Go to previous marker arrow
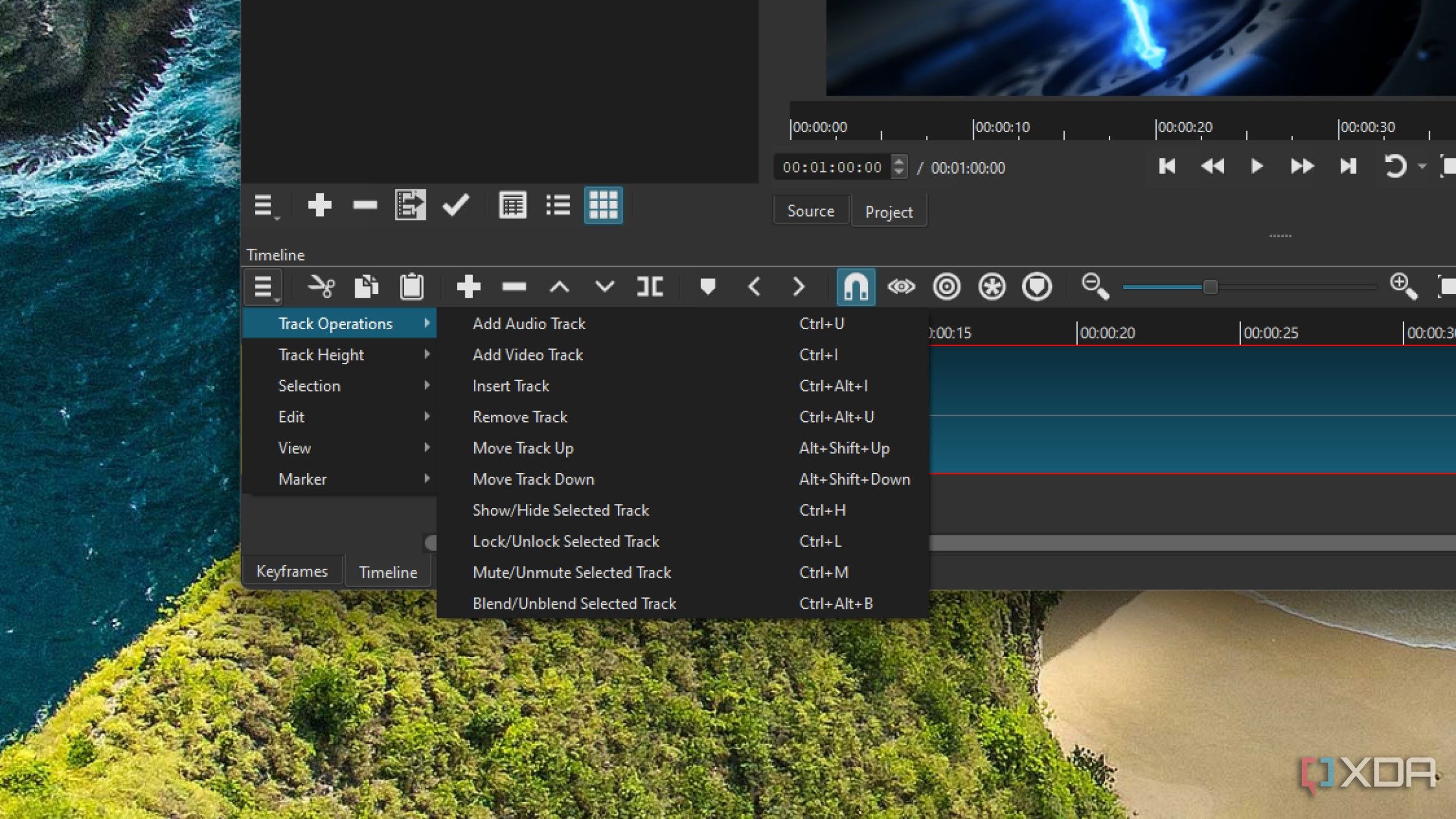 tap(754, 287)
